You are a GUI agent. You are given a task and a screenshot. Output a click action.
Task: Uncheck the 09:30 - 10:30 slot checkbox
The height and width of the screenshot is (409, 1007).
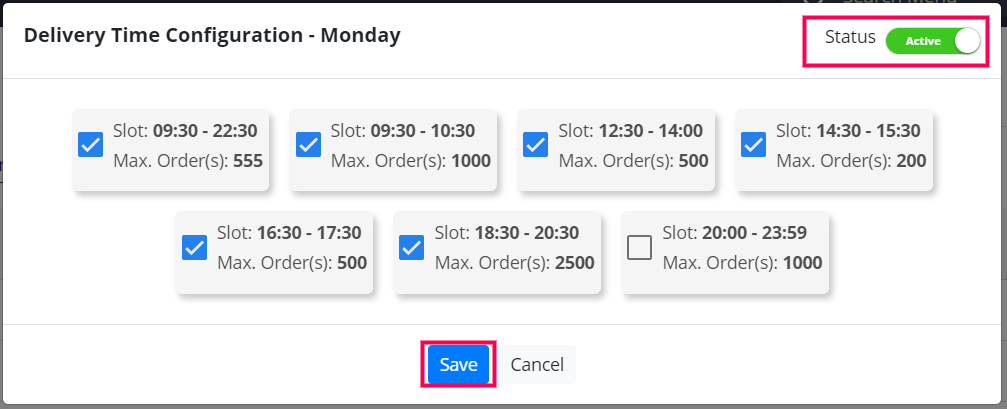click(308, 146)
